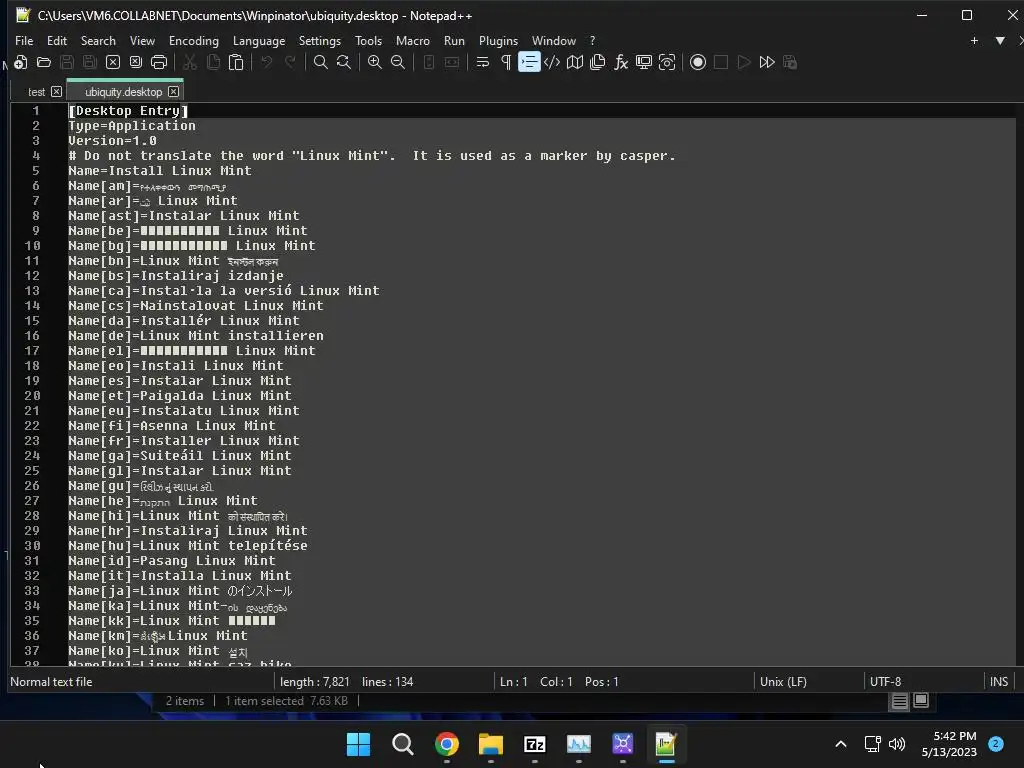Paste clipboard using the Paste toolbar icon

point(236,62)
